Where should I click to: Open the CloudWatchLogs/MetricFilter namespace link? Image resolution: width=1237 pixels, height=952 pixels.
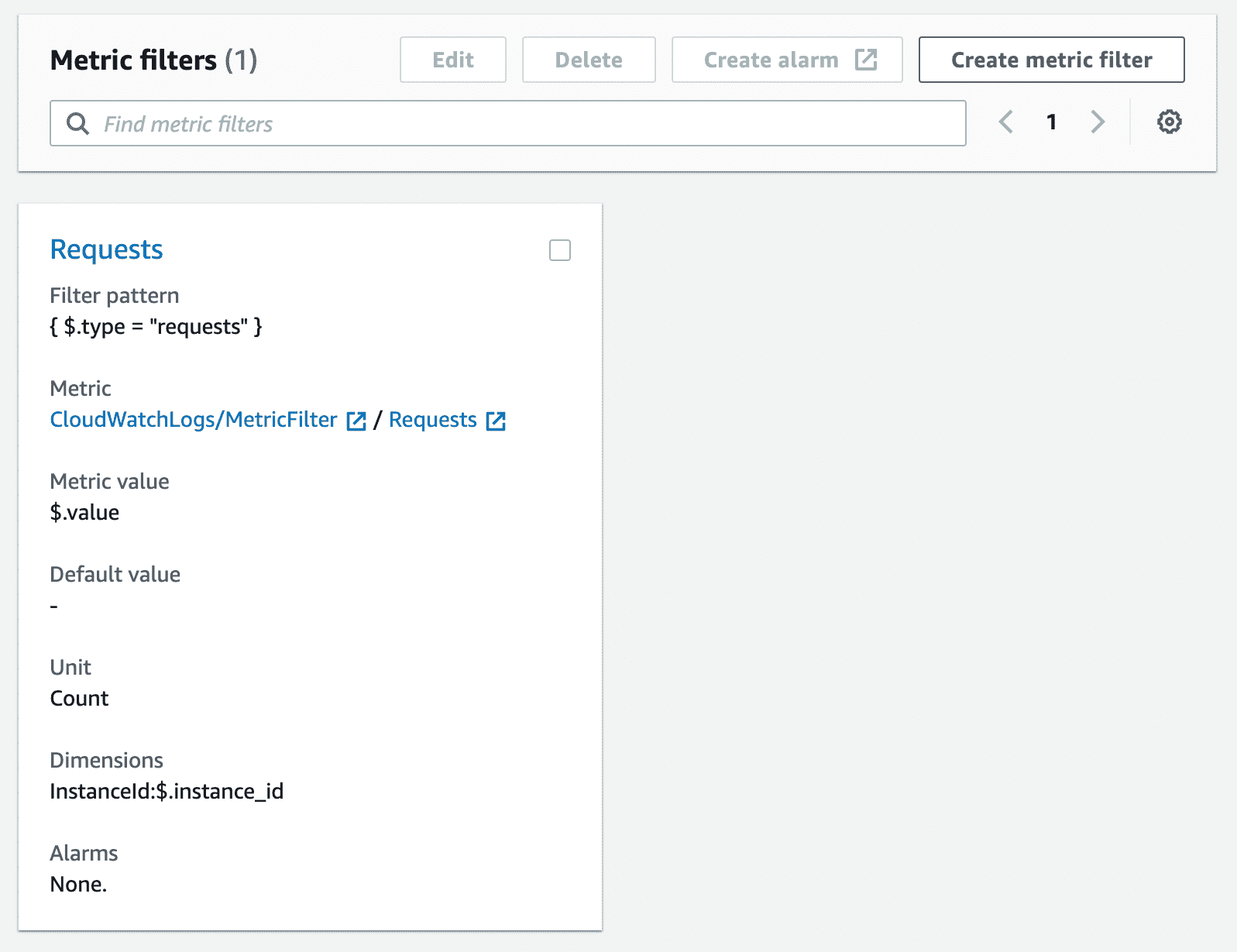tap(194, 420)
